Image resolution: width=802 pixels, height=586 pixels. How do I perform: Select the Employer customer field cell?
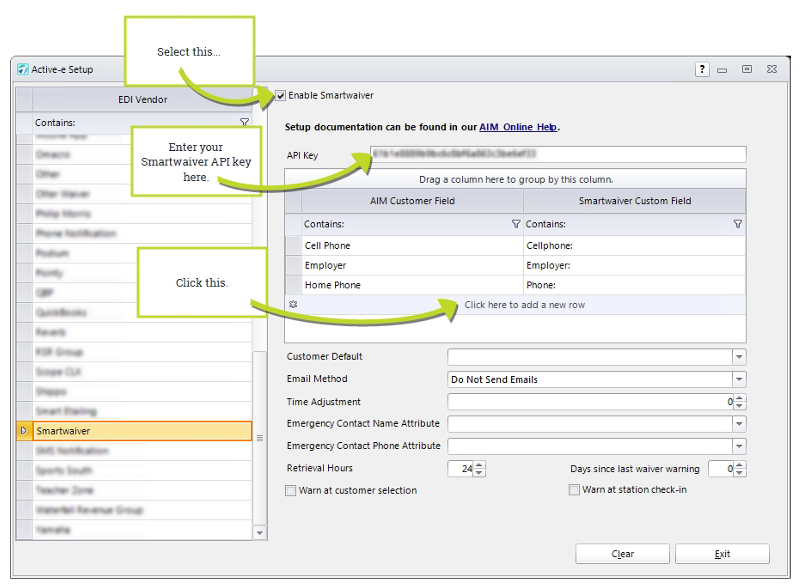pyautogui.click(x=412, y=265)
